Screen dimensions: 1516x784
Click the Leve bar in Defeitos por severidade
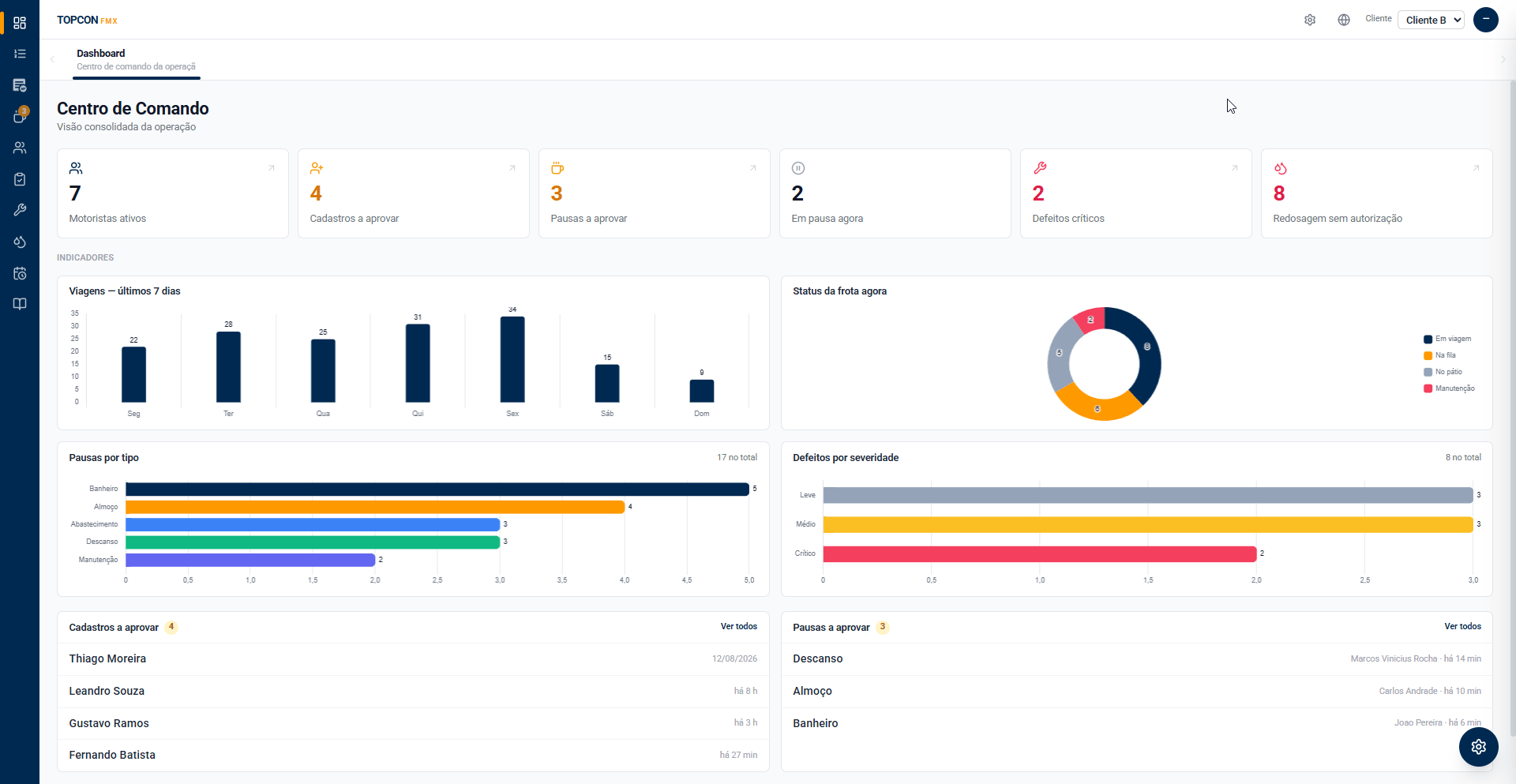point(1148,495)
